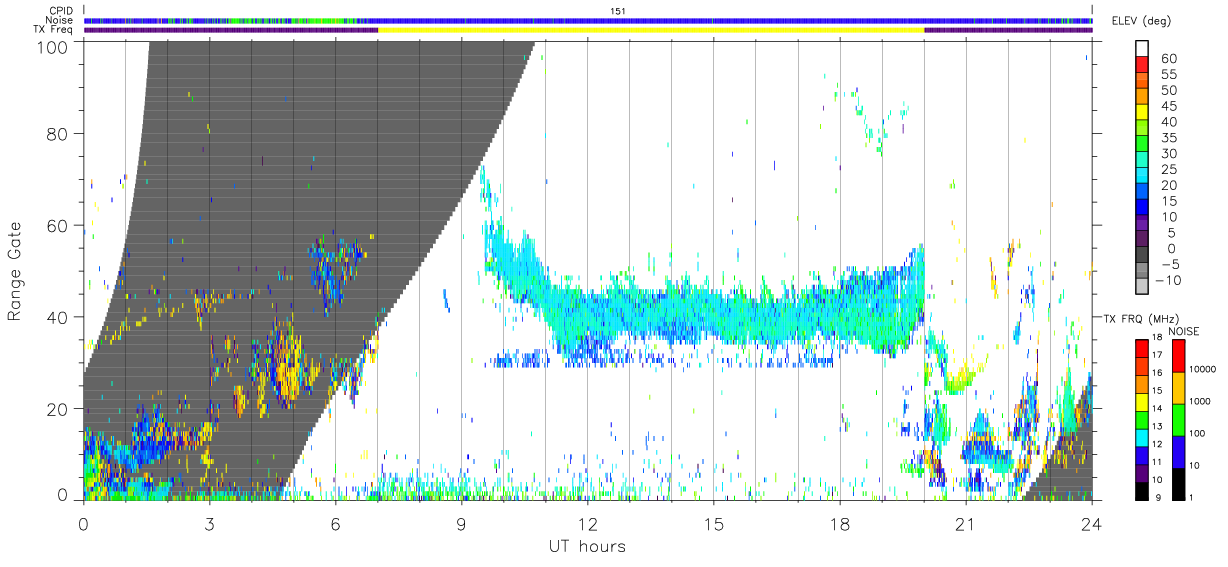Click the white ELEV swatch above 60
Image resolution: width=1228 pixels, height=567 pixels.
1142,48
